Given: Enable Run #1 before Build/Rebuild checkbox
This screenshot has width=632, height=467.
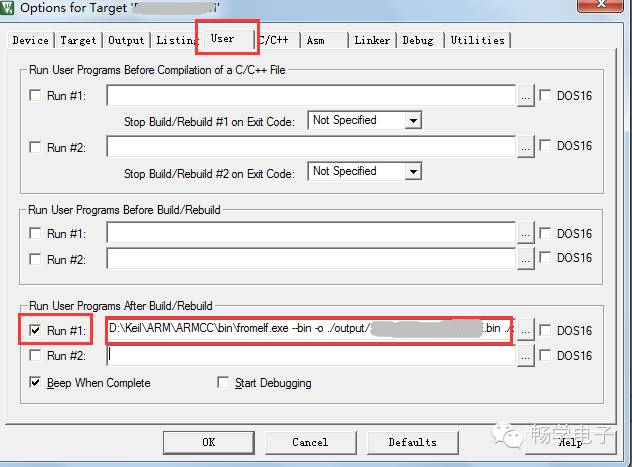Looking at the screenshot, I should (35, 233).
